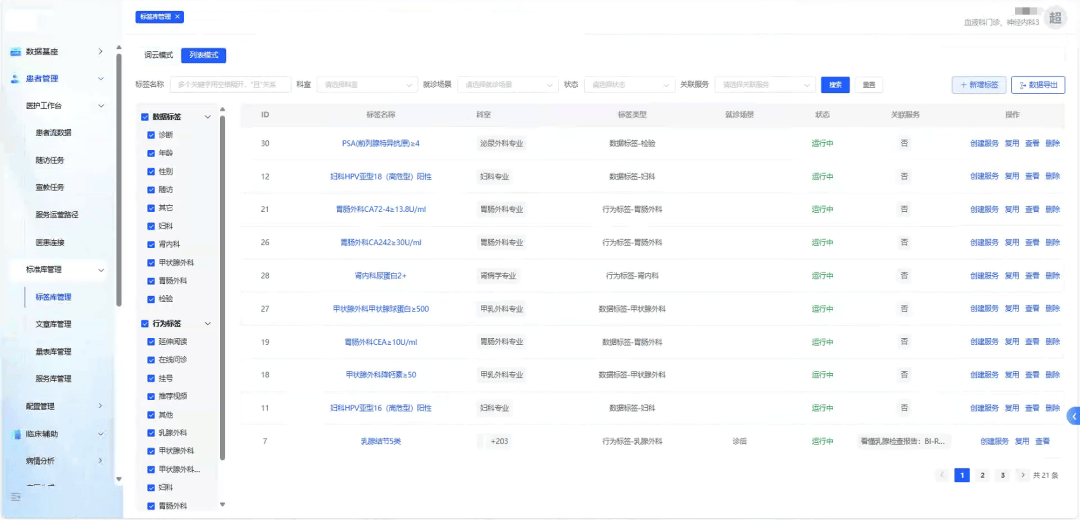Click the 临床辅助 sidebar icon
Viewport: 1080px width, 520px height.
coord(16,434)
